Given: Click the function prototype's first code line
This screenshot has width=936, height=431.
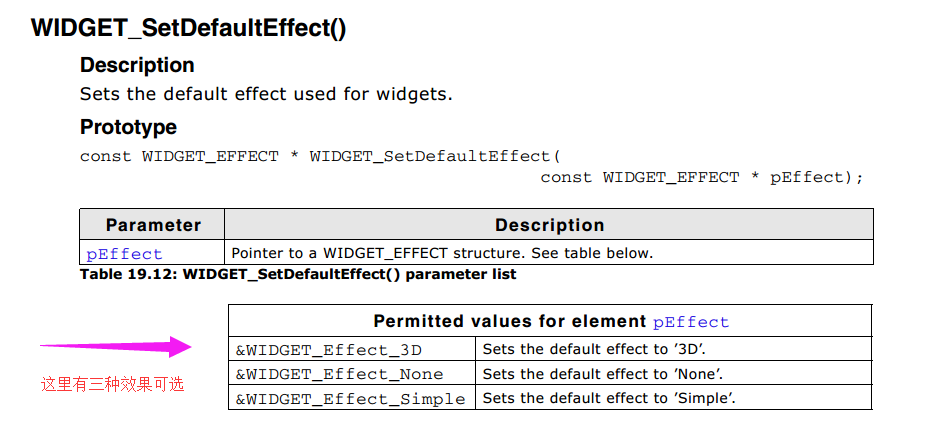Looking at the screenshot, I should pyautogui.click(x=321, y=157).
